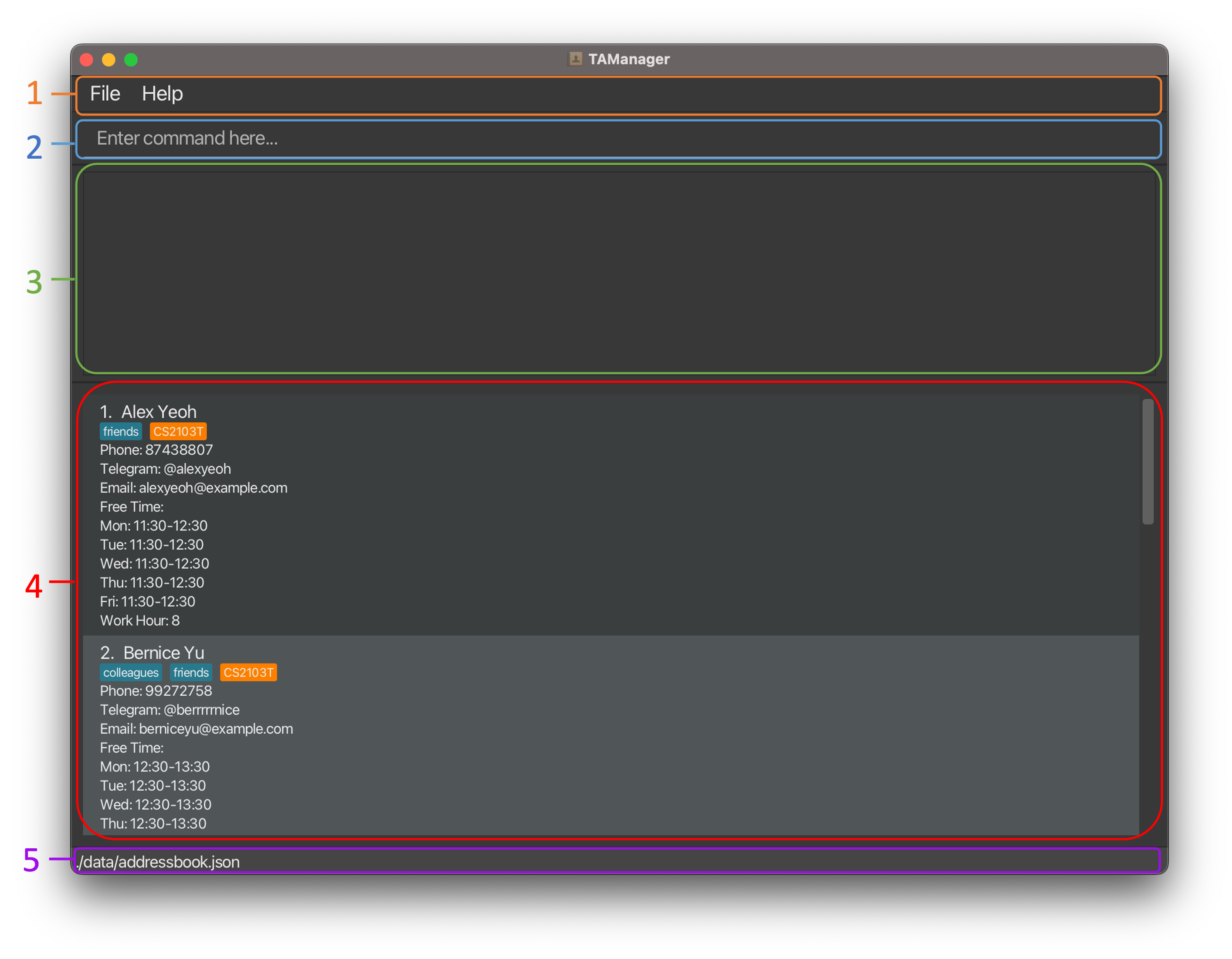
Task: Click email alexyeoh@example.com
Action: [x=213, y=488]
